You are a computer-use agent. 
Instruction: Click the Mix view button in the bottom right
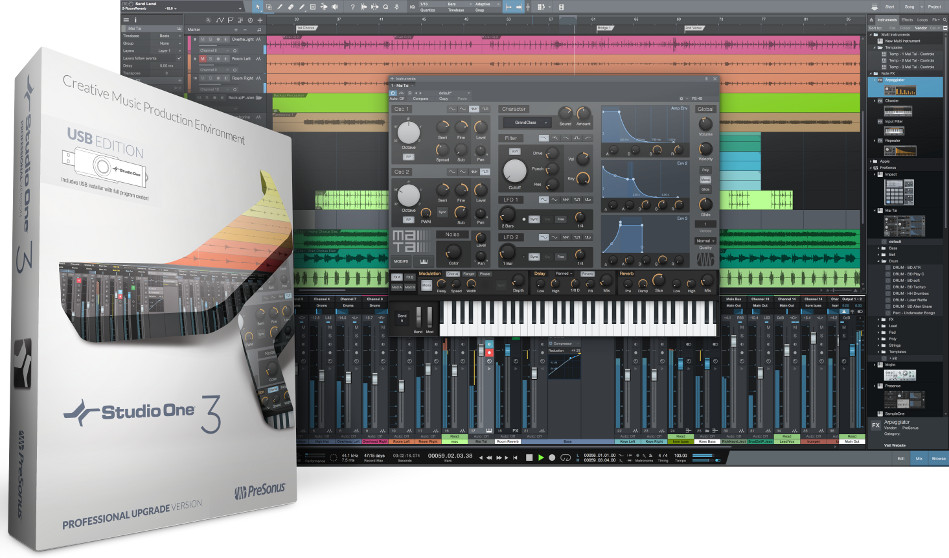point(919,459)
